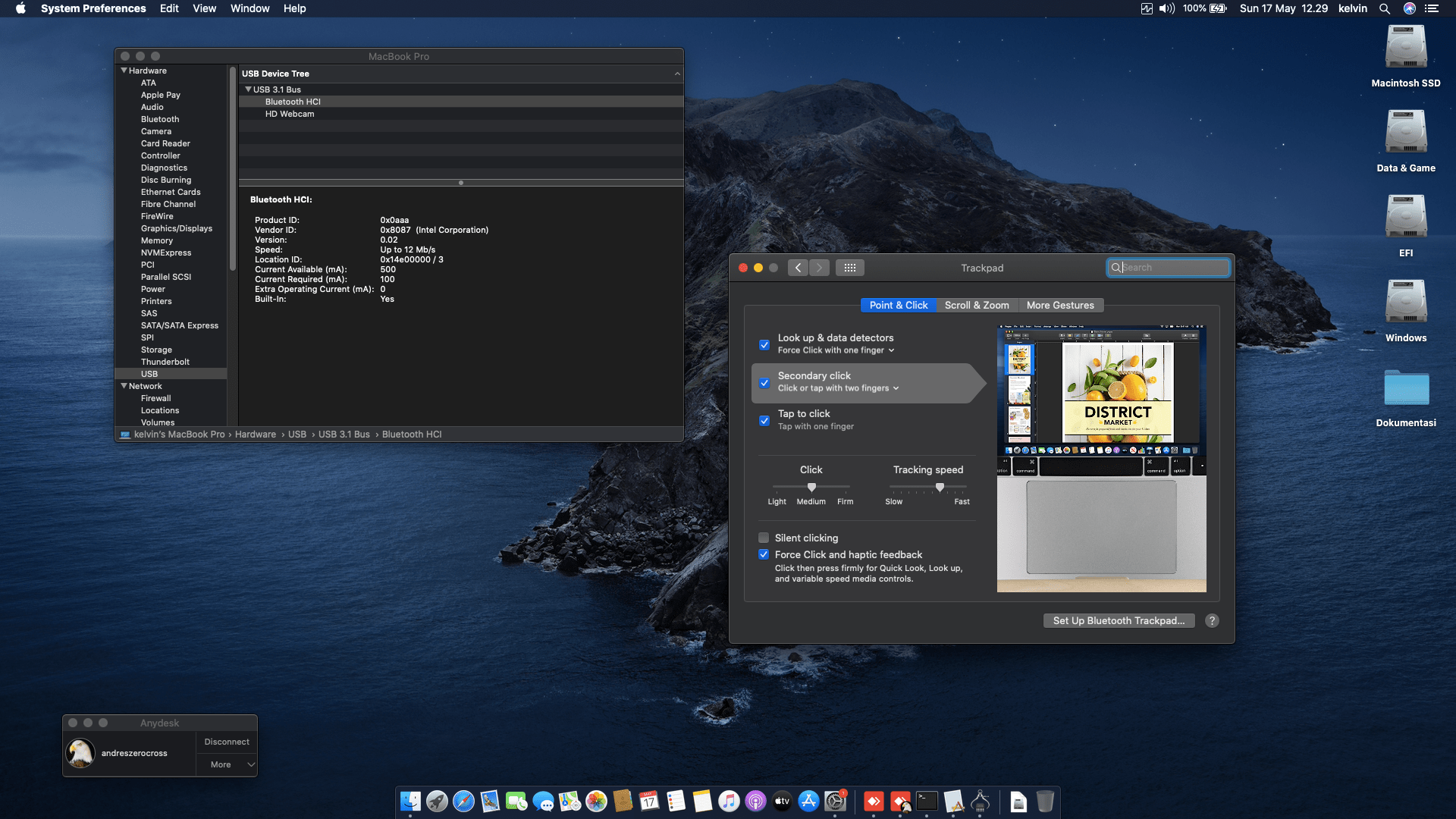Collapse the USB 3.1 Bus tree node
The image size is (1456, 819).
pos(248,89)
